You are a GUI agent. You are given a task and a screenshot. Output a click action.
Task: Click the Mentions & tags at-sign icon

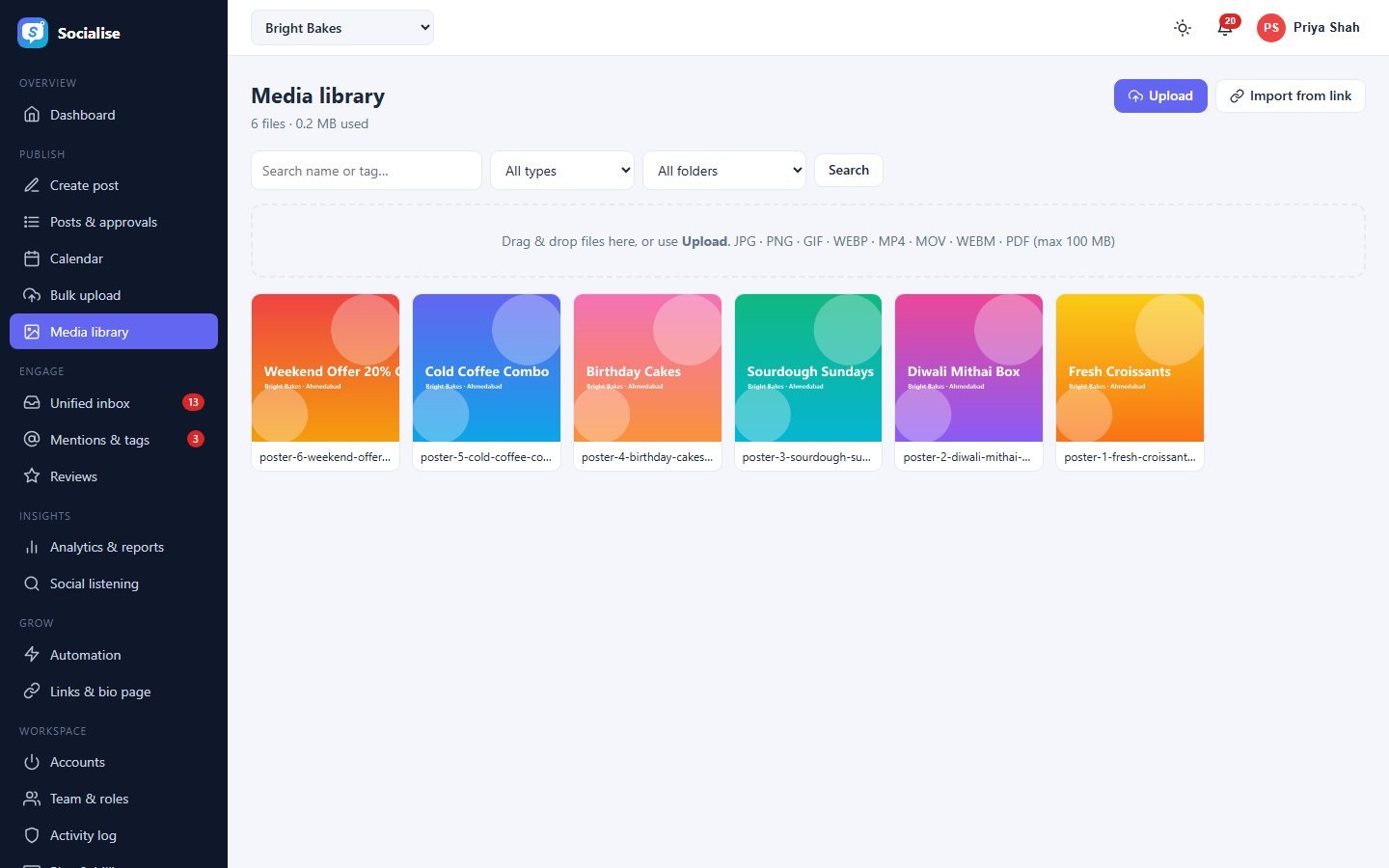pyautogui.click(x=32, y=440)
